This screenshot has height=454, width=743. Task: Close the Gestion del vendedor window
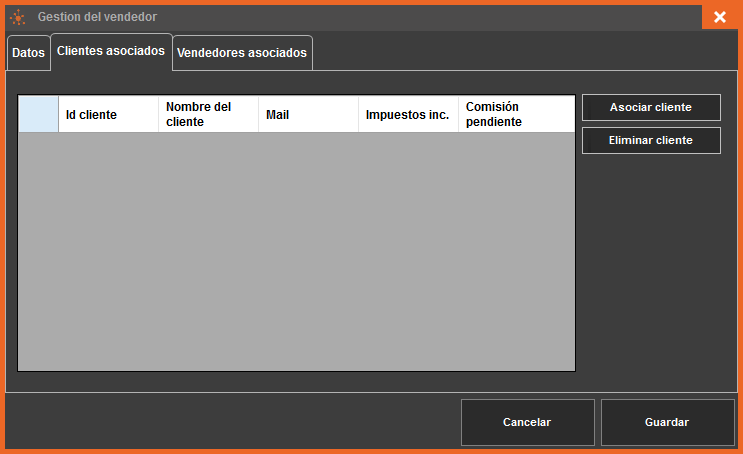[x=719, y=17]
